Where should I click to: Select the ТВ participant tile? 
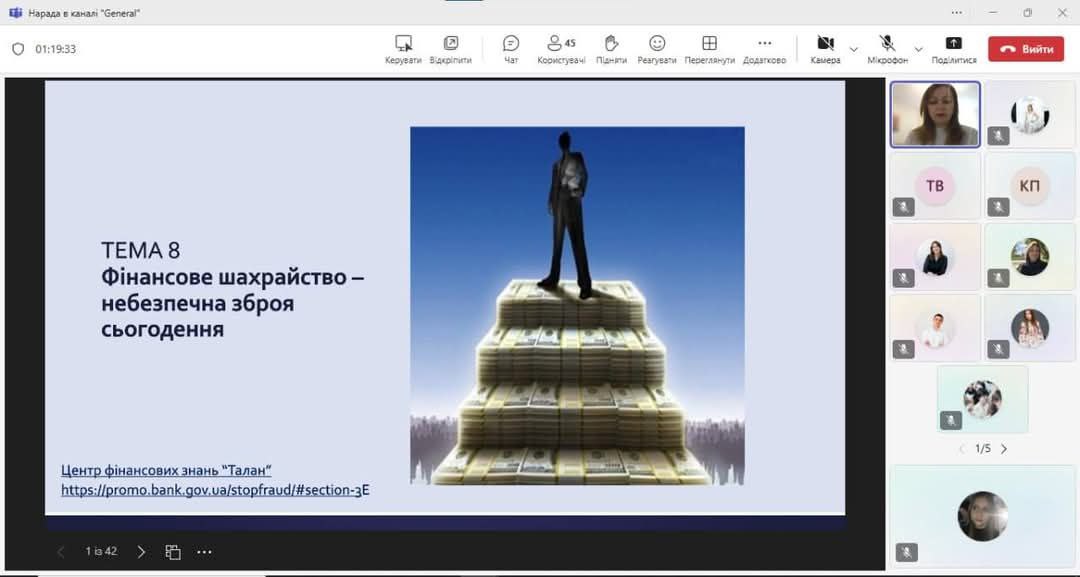coord(935,186)
